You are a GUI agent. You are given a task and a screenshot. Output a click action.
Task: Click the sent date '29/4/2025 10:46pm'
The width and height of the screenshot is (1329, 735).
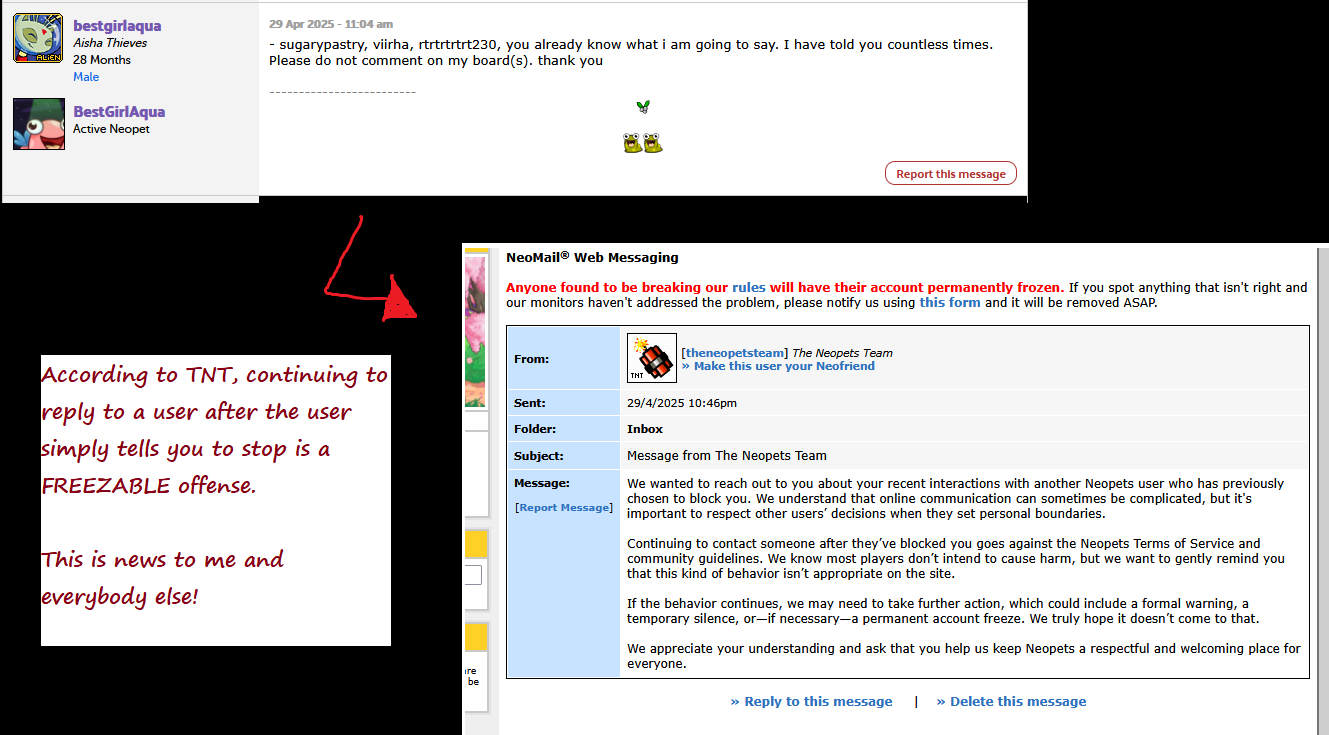pyautogui.click(x=682, y=403)
